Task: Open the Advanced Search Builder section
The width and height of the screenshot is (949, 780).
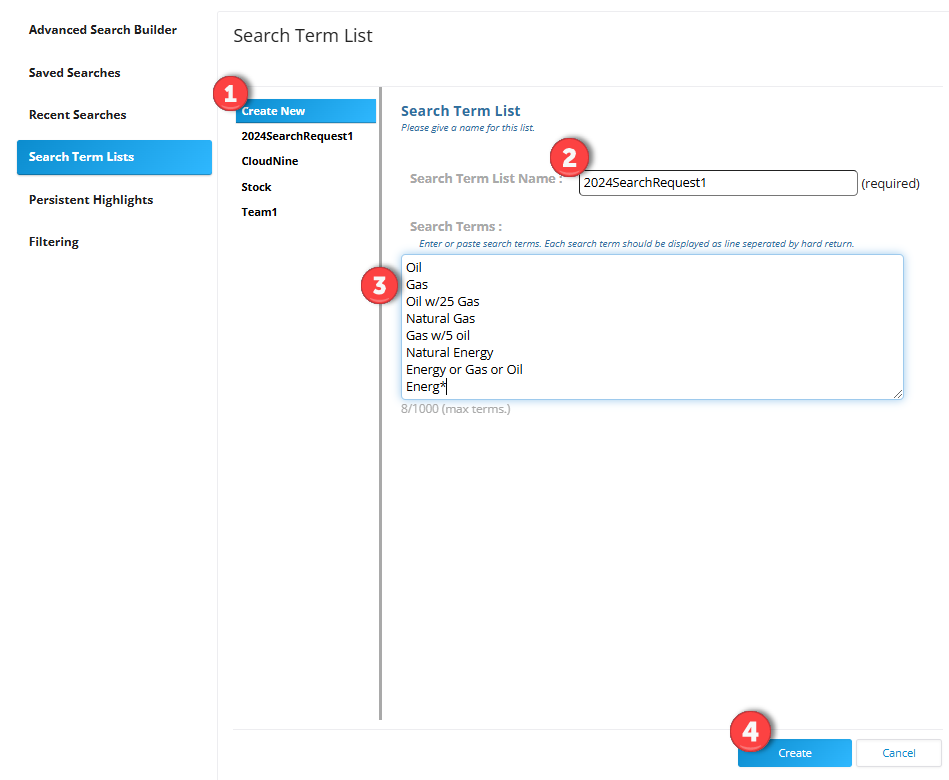Action: (x=102, y=30)
